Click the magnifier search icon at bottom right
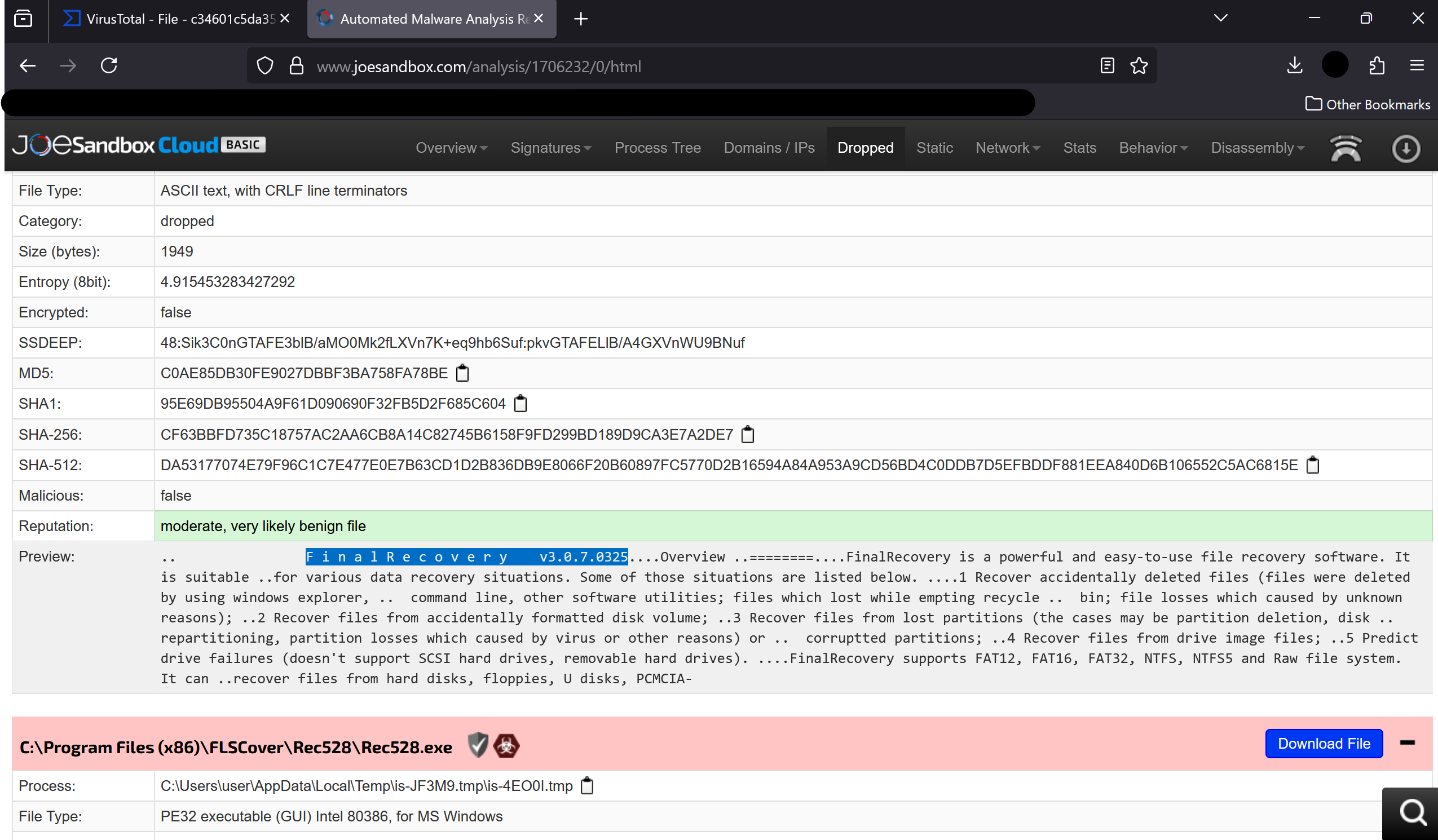Viewport: 1438px width, 840px height. pos(1411,812)
